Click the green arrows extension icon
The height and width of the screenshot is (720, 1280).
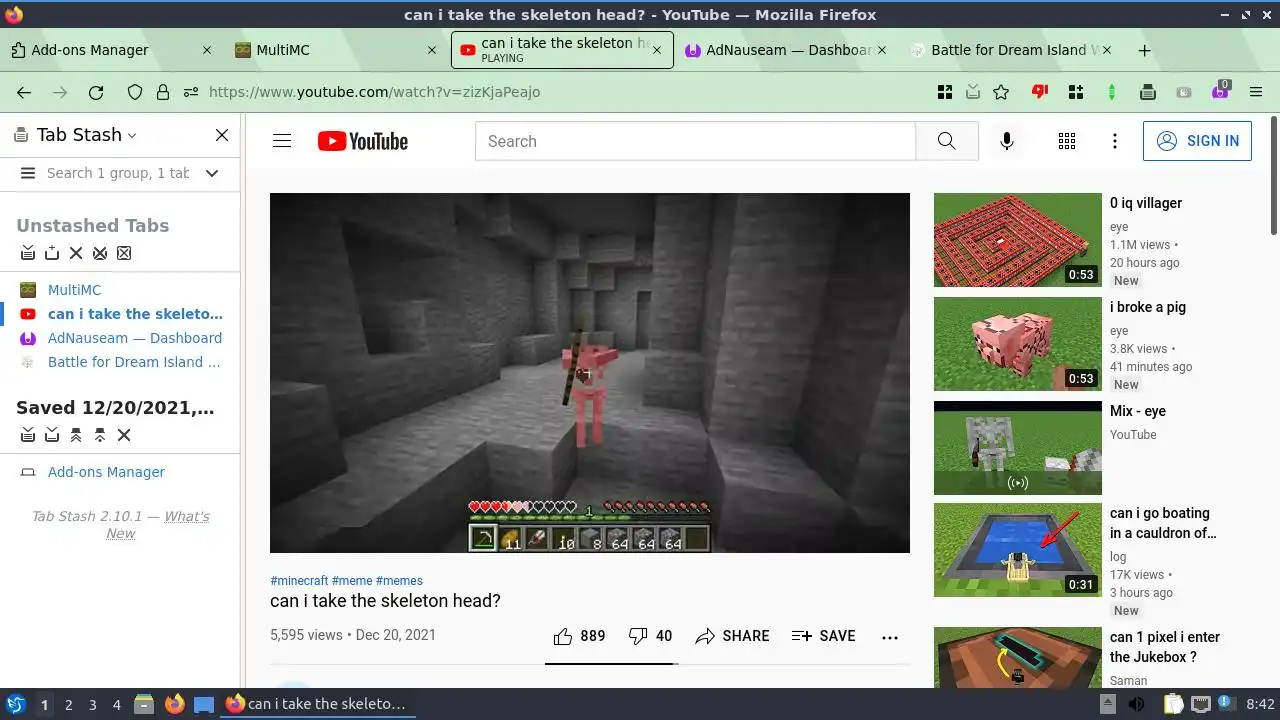[1112, 92]
